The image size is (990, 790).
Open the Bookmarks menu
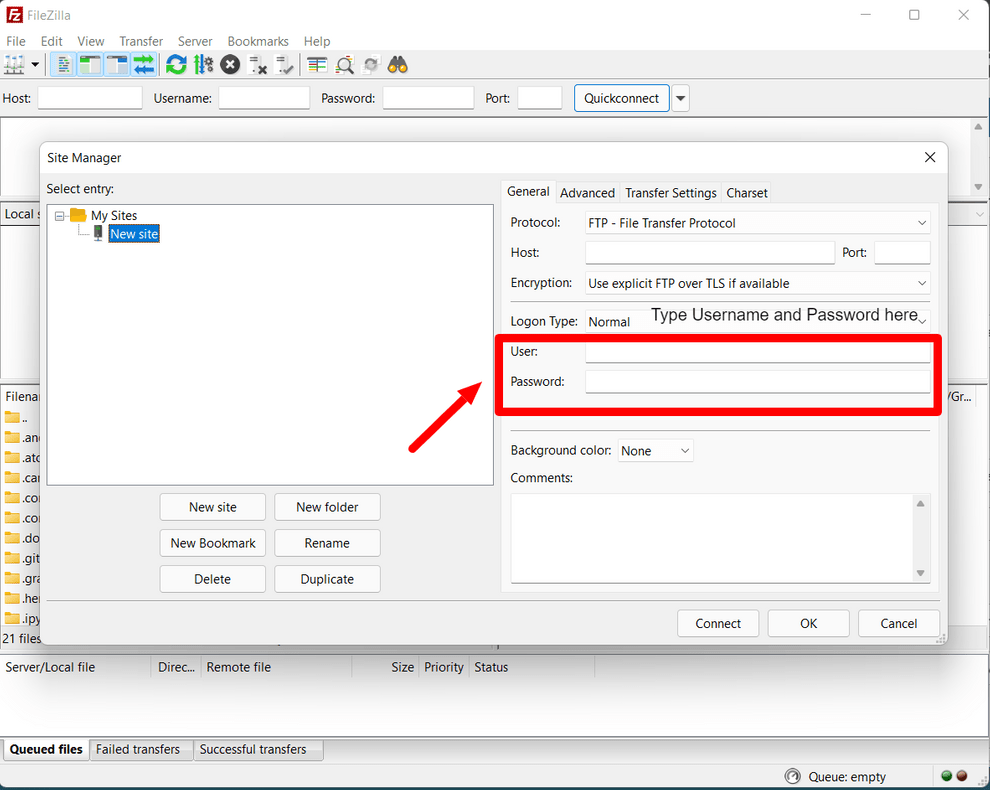(258, 41)
